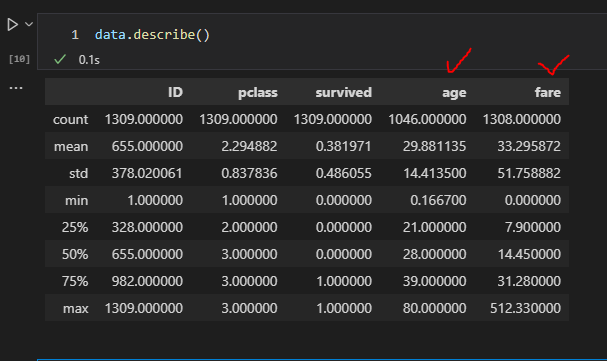Viewport: 607px width, 361px height.
Task: Click ID std value 378.020061
Action: [x=147, y=173]
